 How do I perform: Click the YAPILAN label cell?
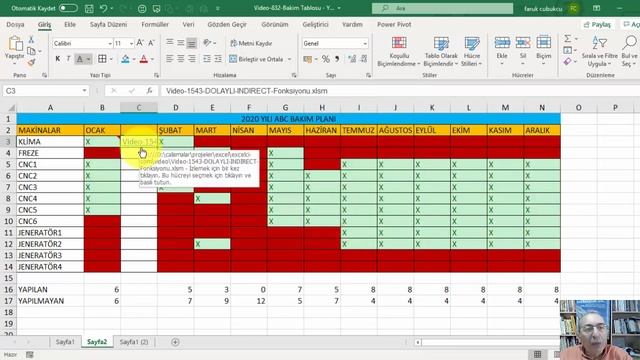pyautogui.click(x=50, y=289)
